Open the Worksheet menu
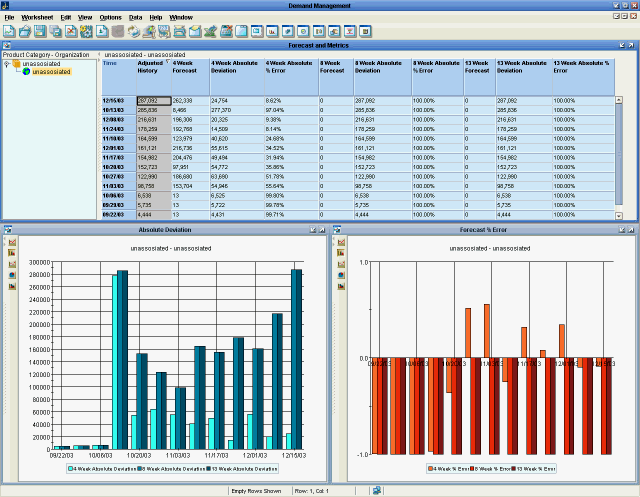 pyautogui.click(x=37, y=18)
